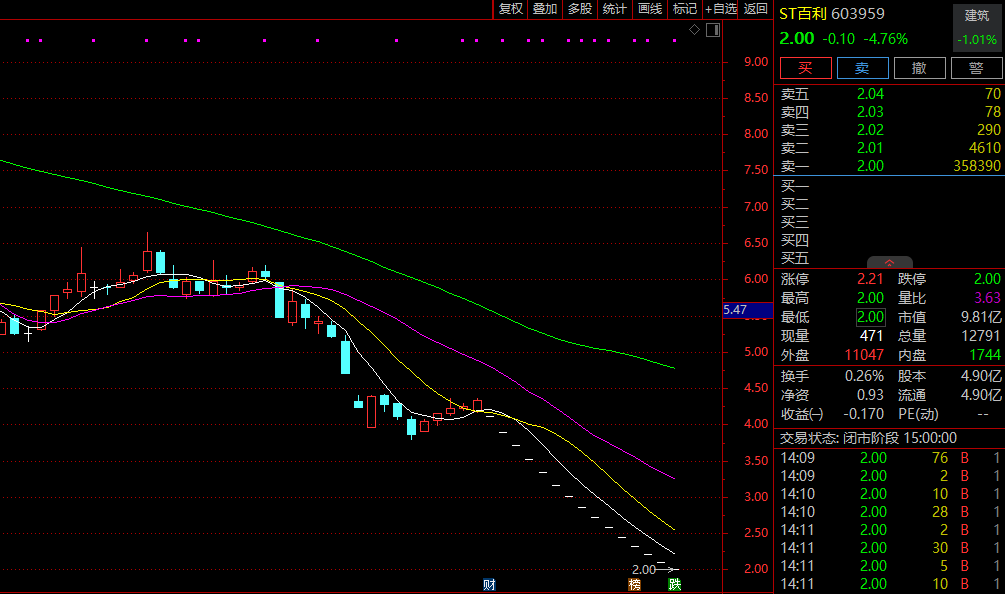Viewport: 1005px width, 594px height.
Task: Collapse order book using the up chevron
Action: coord(890,262)
